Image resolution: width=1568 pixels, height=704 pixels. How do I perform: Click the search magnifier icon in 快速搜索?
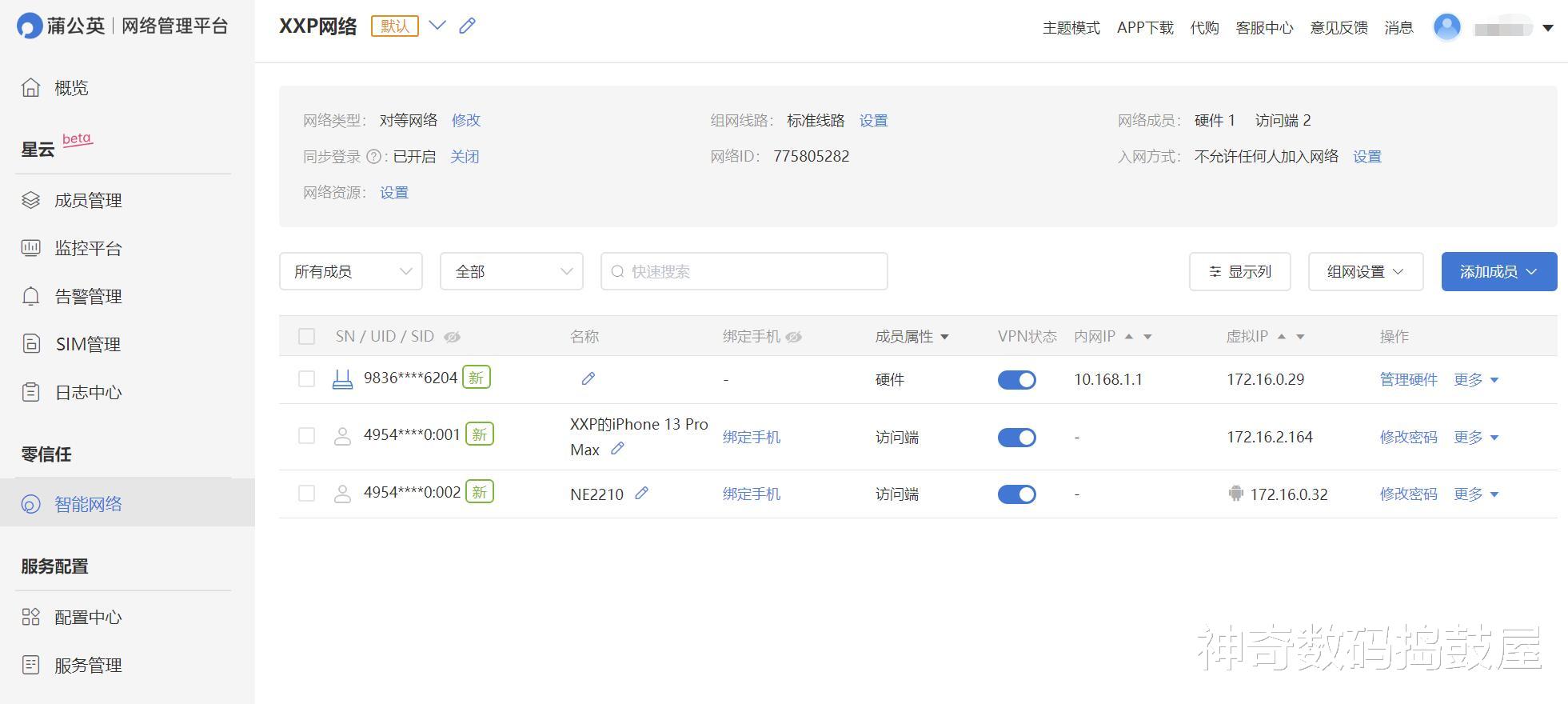(x=617, y=271)
